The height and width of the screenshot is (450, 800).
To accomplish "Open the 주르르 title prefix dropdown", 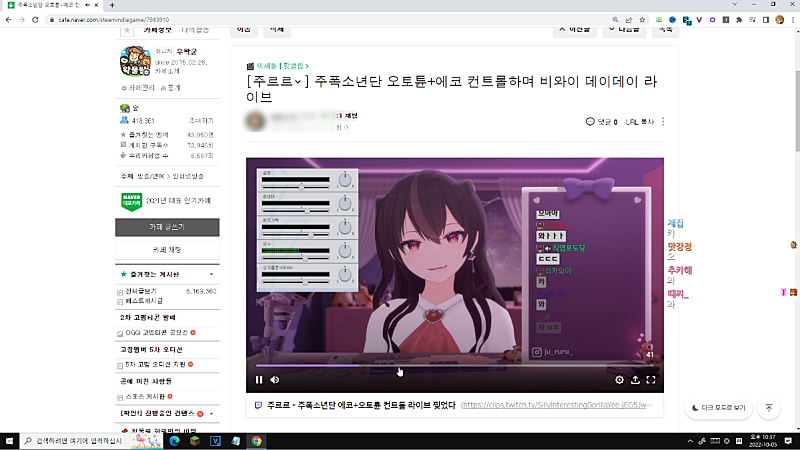I will point(282,80).
